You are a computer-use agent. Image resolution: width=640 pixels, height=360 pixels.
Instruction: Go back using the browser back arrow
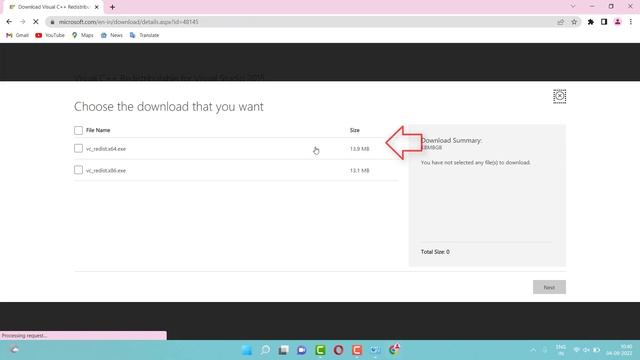pyautogui.click(x=9, y=22)
